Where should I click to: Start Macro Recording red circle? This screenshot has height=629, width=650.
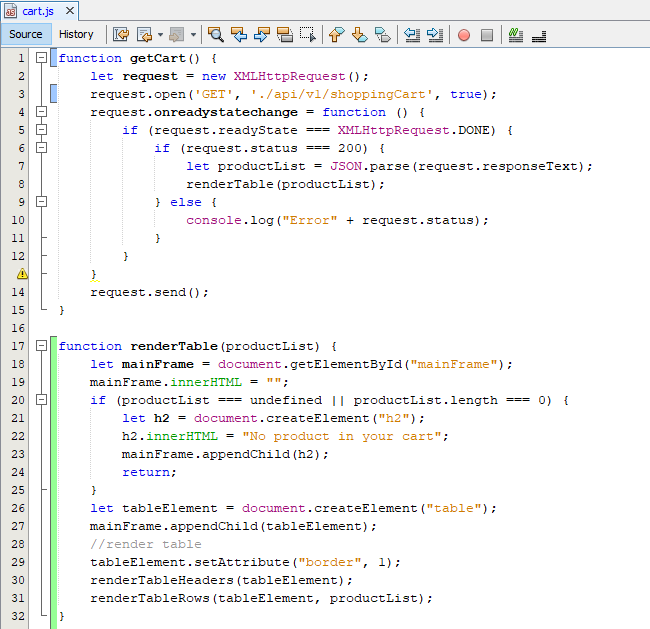[464, 35]
